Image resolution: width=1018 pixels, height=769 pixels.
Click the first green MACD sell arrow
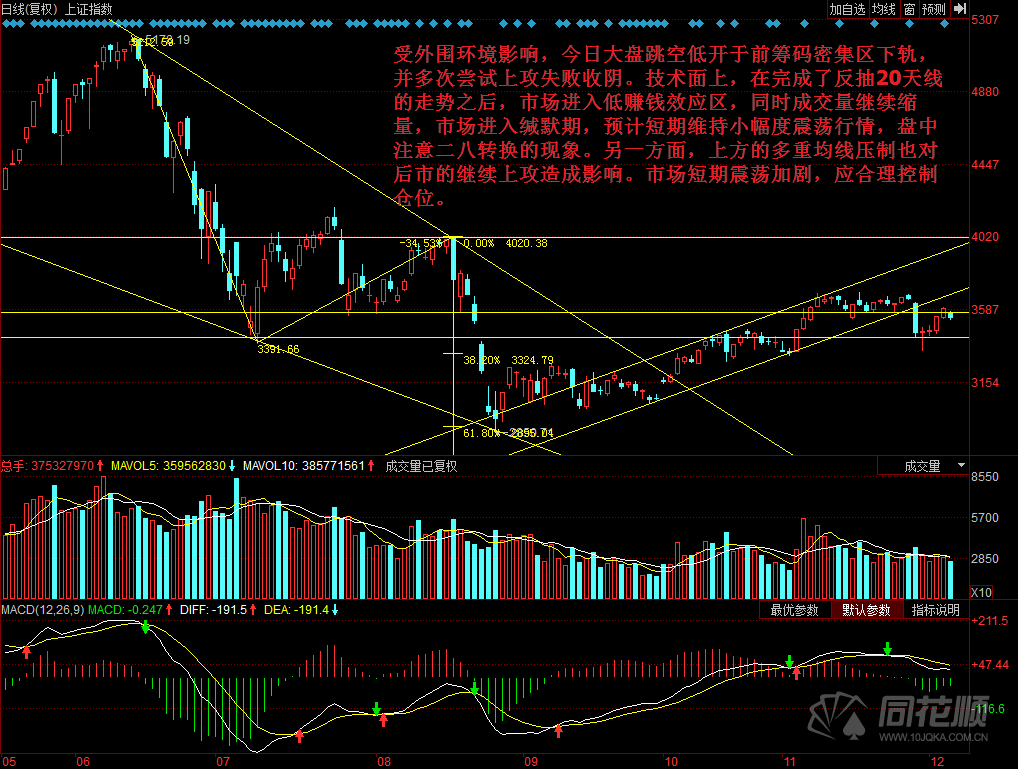click(x=146, y=628)
